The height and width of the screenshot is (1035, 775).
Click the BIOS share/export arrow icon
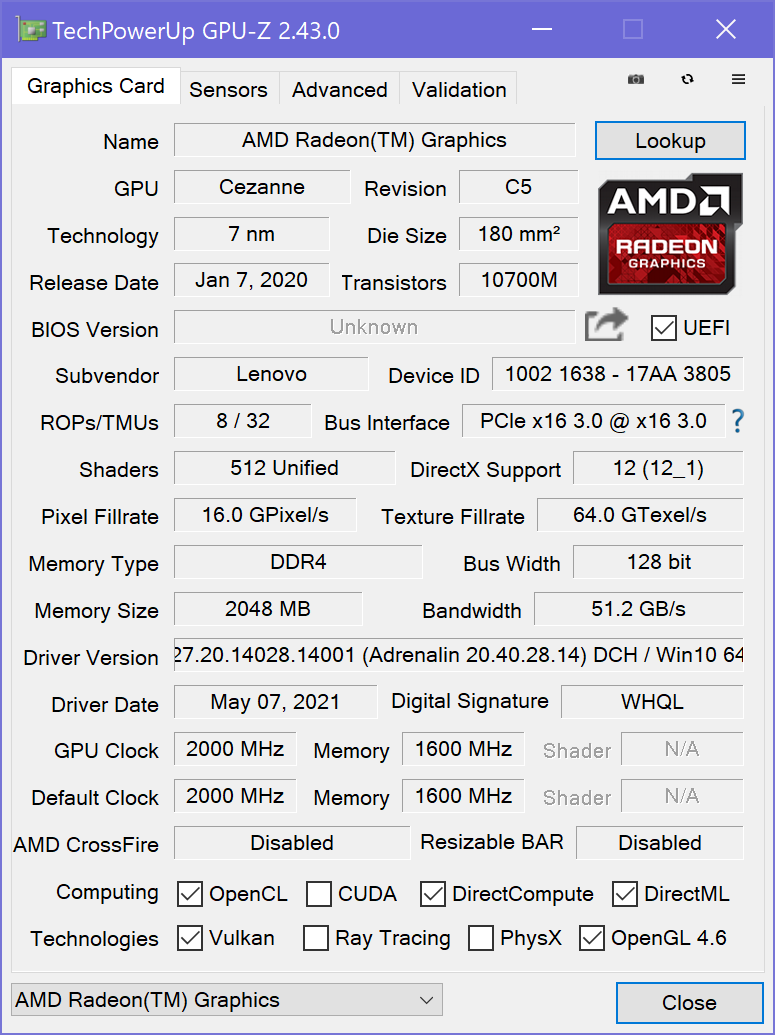click(x=606, y=326)
